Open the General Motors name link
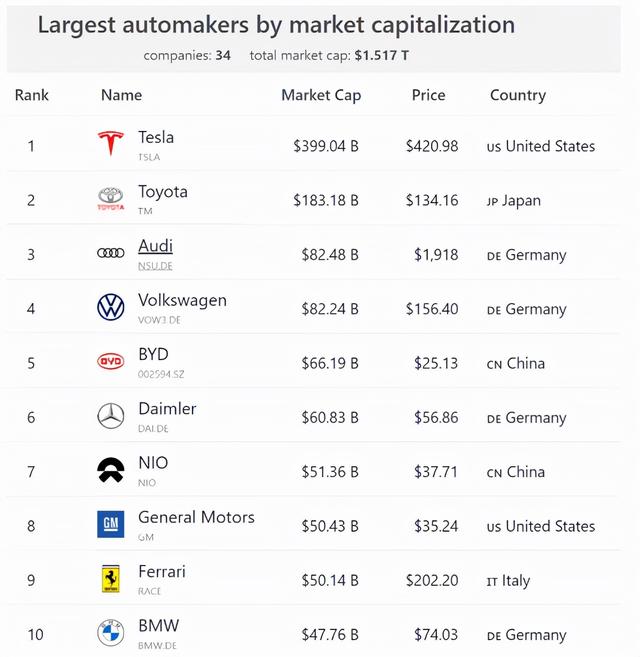This screenshot has width=640, height=657. pyautogui.click(x=196, y=517)
